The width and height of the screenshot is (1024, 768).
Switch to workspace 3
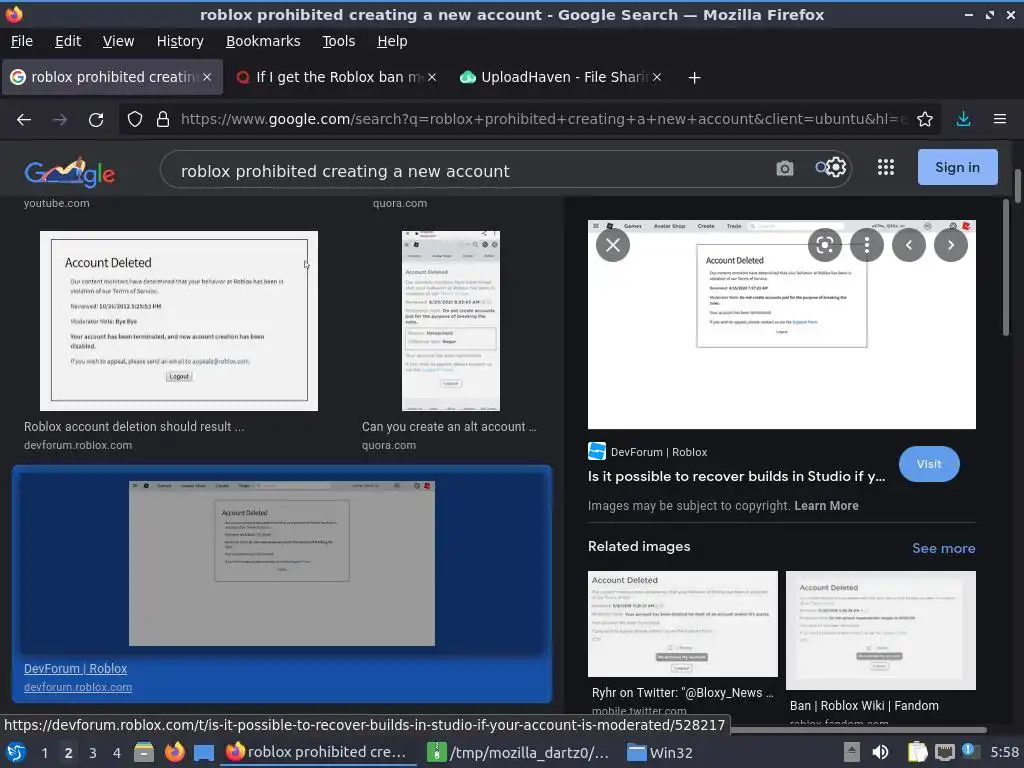click(x=93, y=753)
